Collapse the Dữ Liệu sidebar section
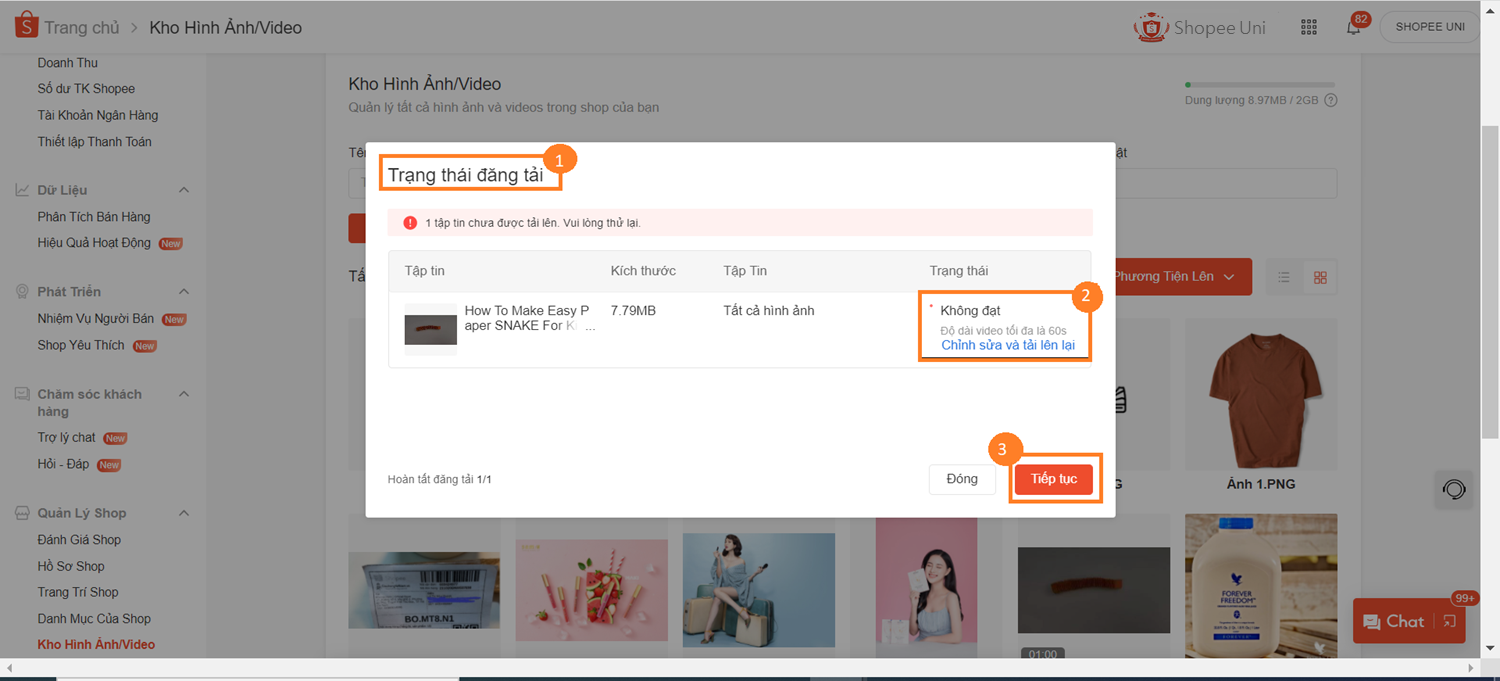The width and height of the screenshot is (1500, 681). click(184, 190)
